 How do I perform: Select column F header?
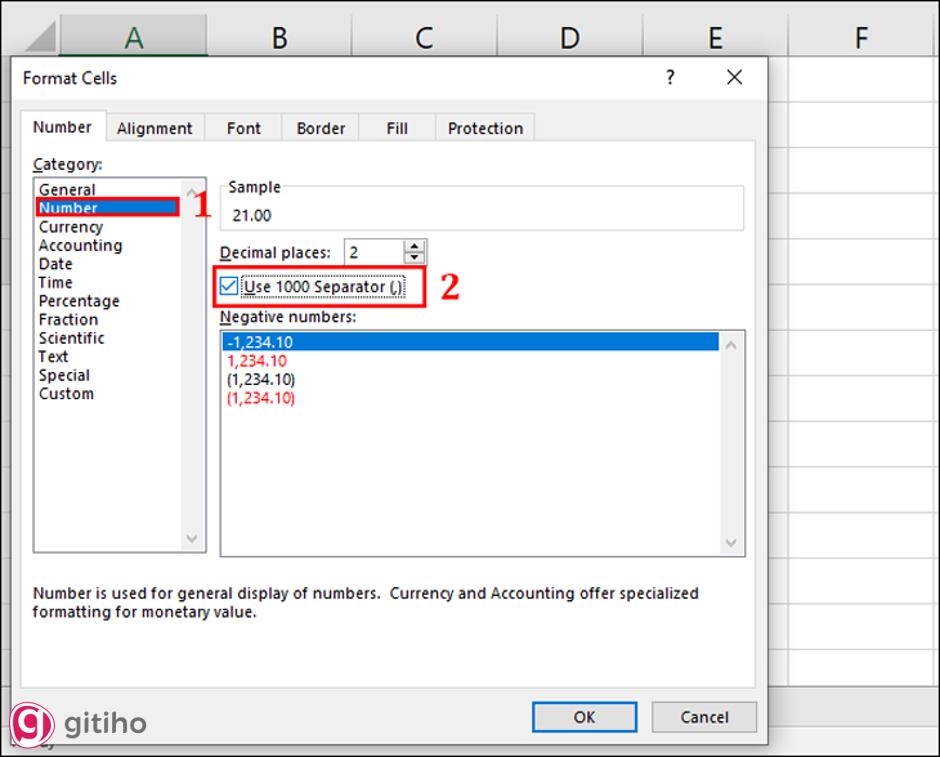[x=861, y=37]
